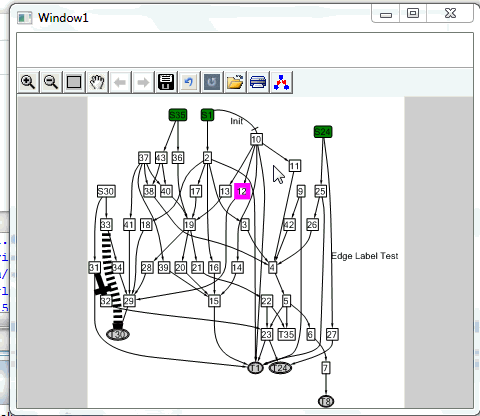
Task: Click graph node T35
Action: [286, 334]
